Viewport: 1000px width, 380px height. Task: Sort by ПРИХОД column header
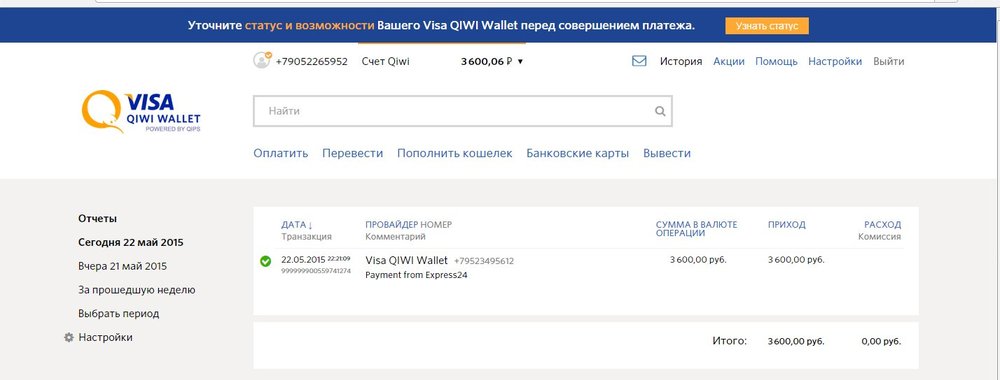pos(786,224)
